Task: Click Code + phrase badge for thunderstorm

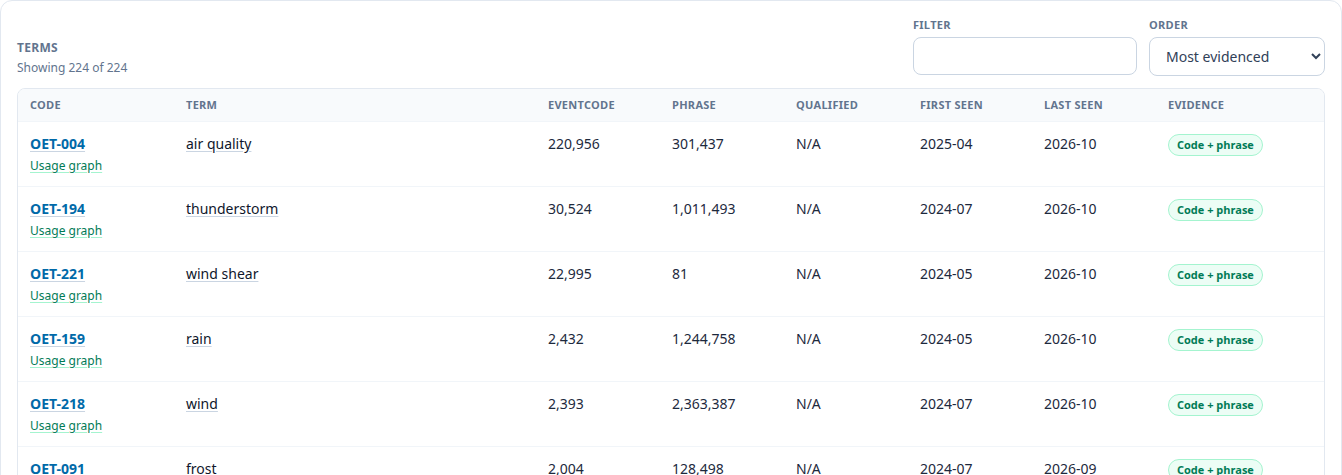Action: coord(1215,210)
